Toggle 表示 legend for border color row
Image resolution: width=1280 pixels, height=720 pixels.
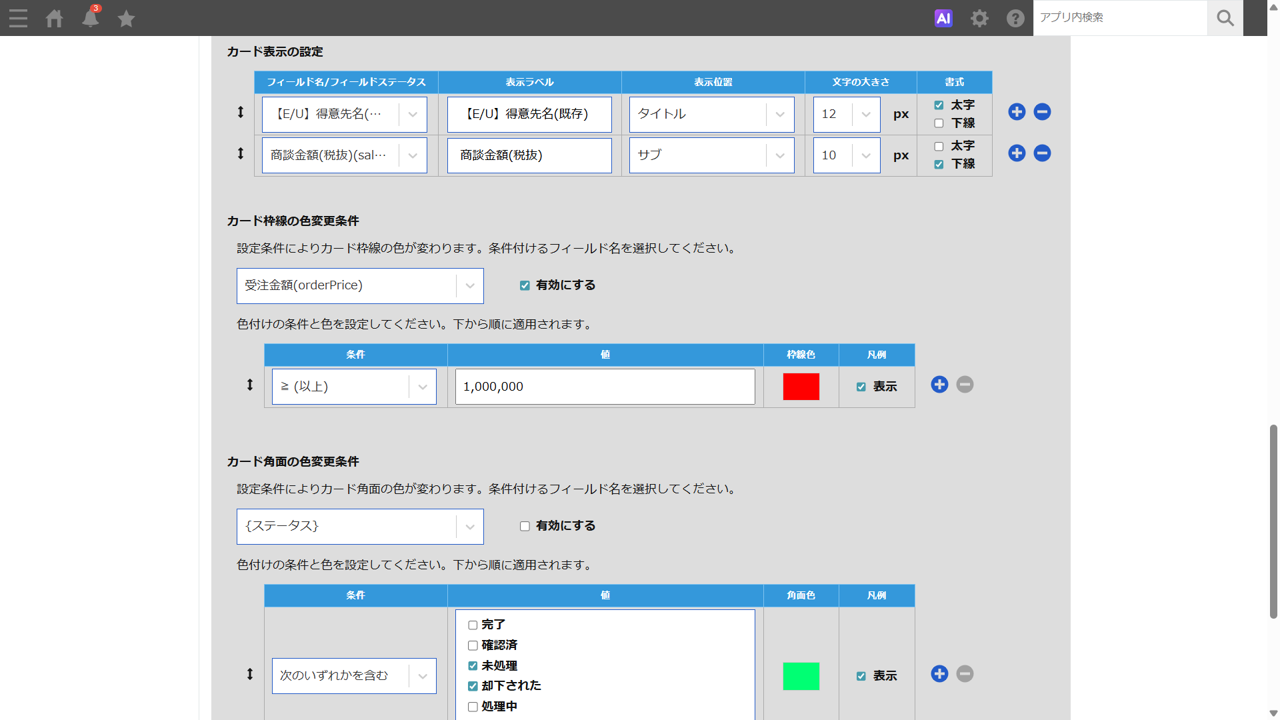(x=861, y=387)
